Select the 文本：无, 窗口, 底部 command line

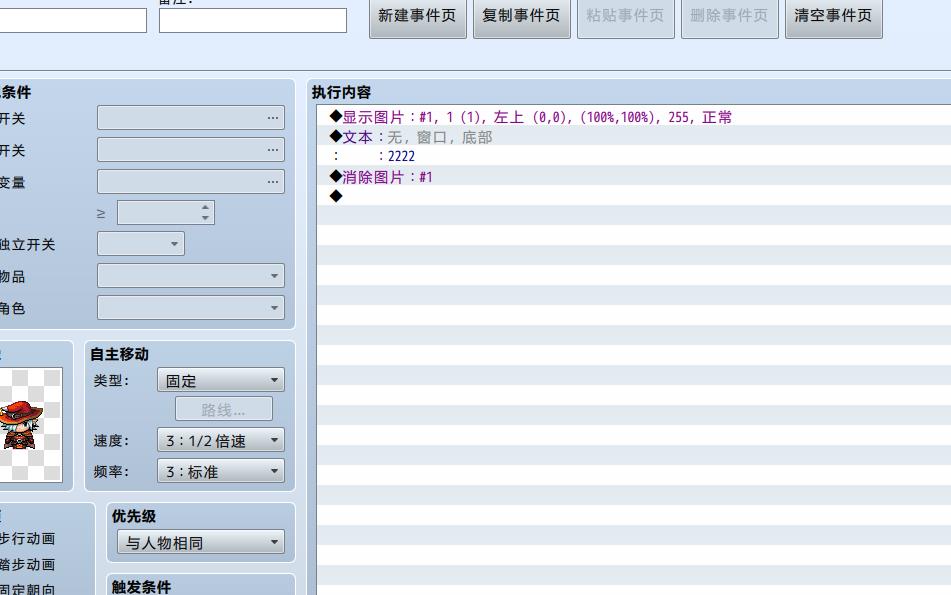click(634, 136)
